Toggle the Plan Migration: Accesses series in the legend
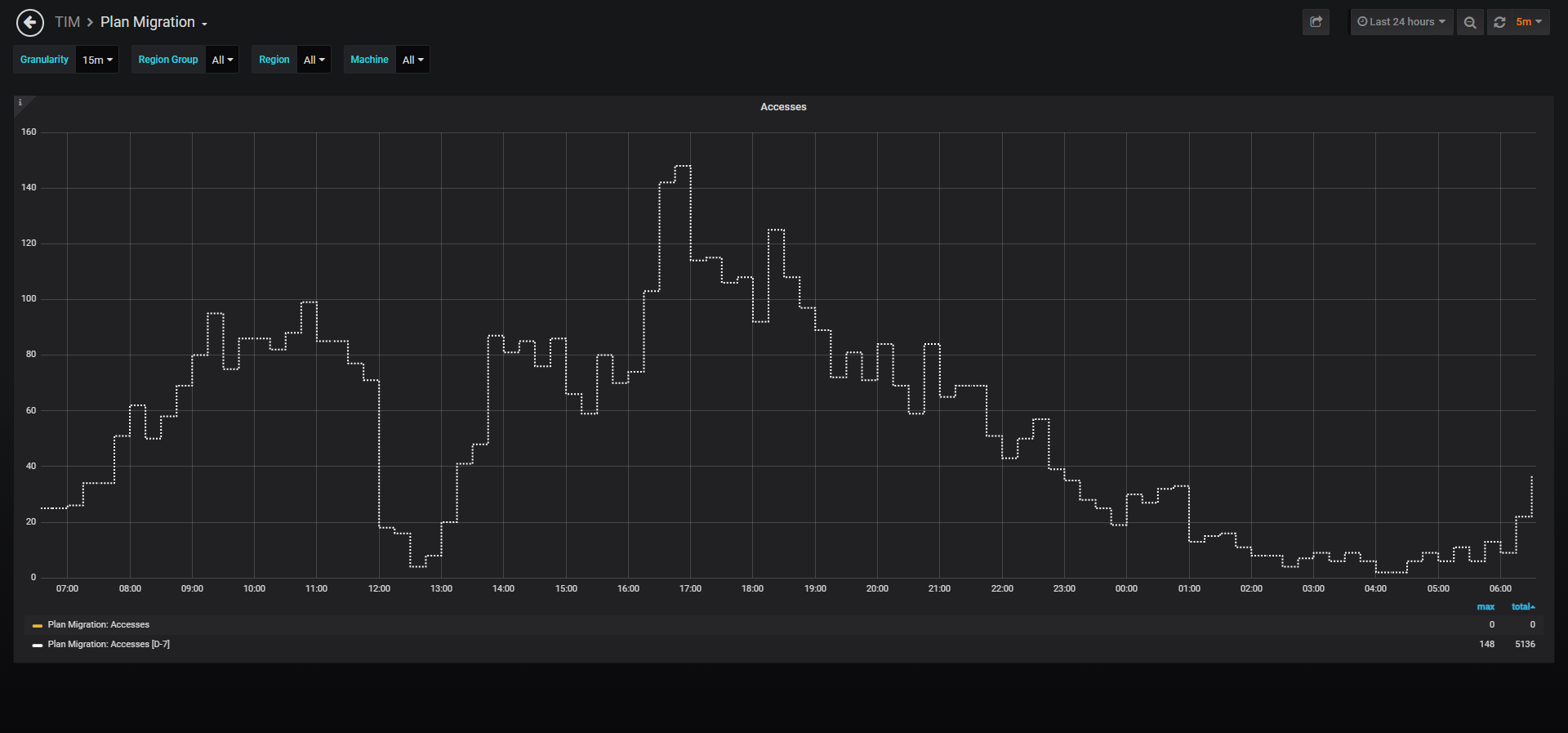1568x733 pixels. click(x=98, y=624)
